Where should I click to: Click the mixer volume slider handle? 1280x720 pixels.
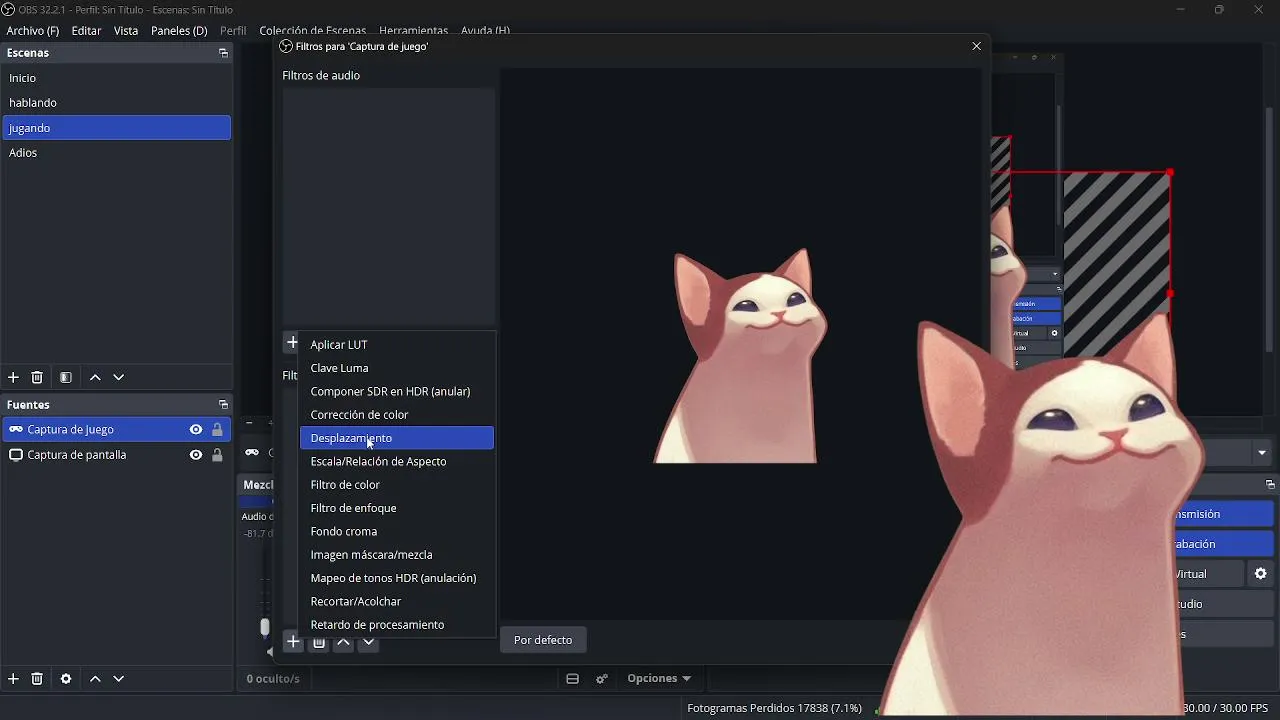265,627
